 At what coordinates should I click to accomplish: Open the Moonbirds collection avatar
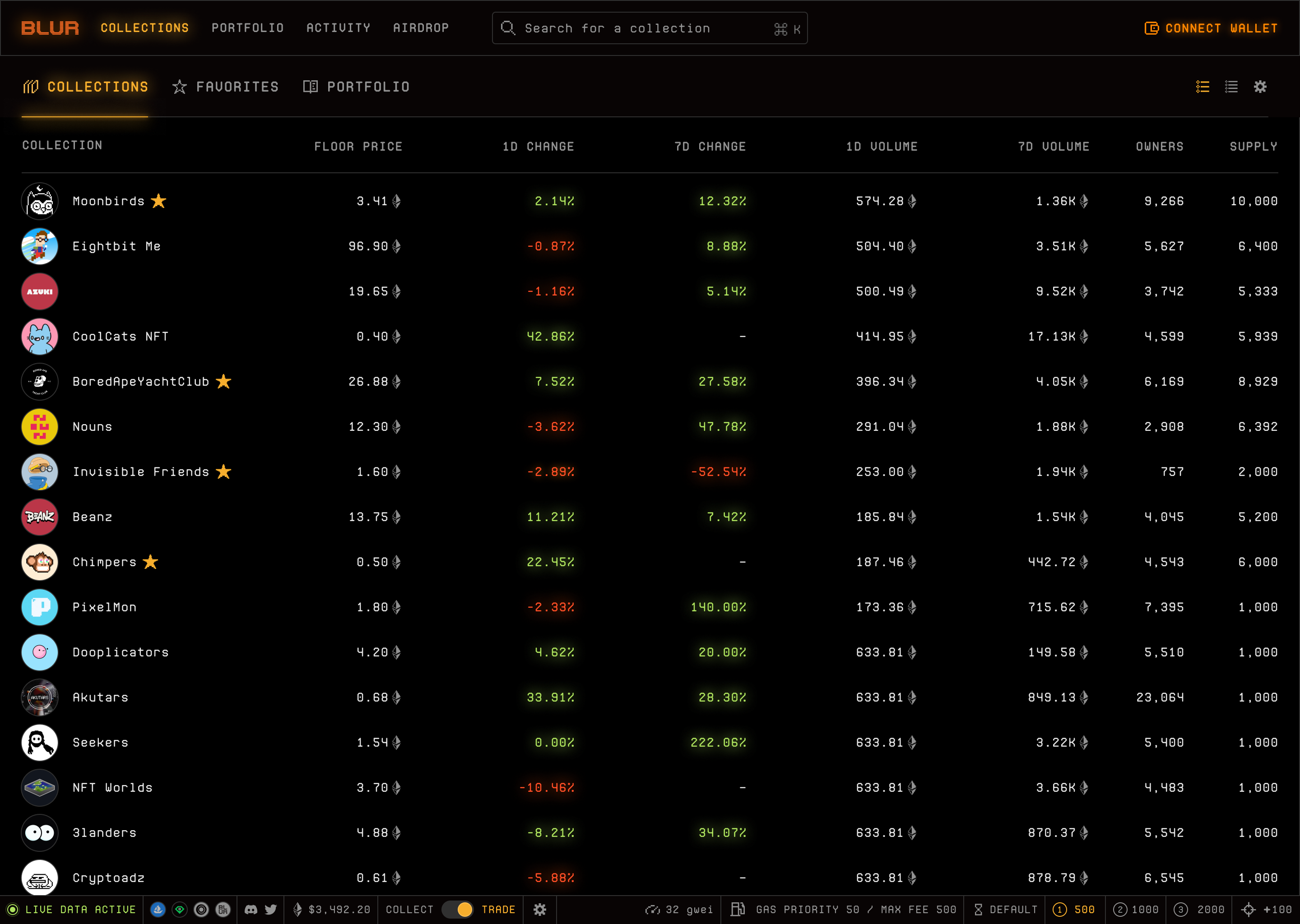pos(40,201)
